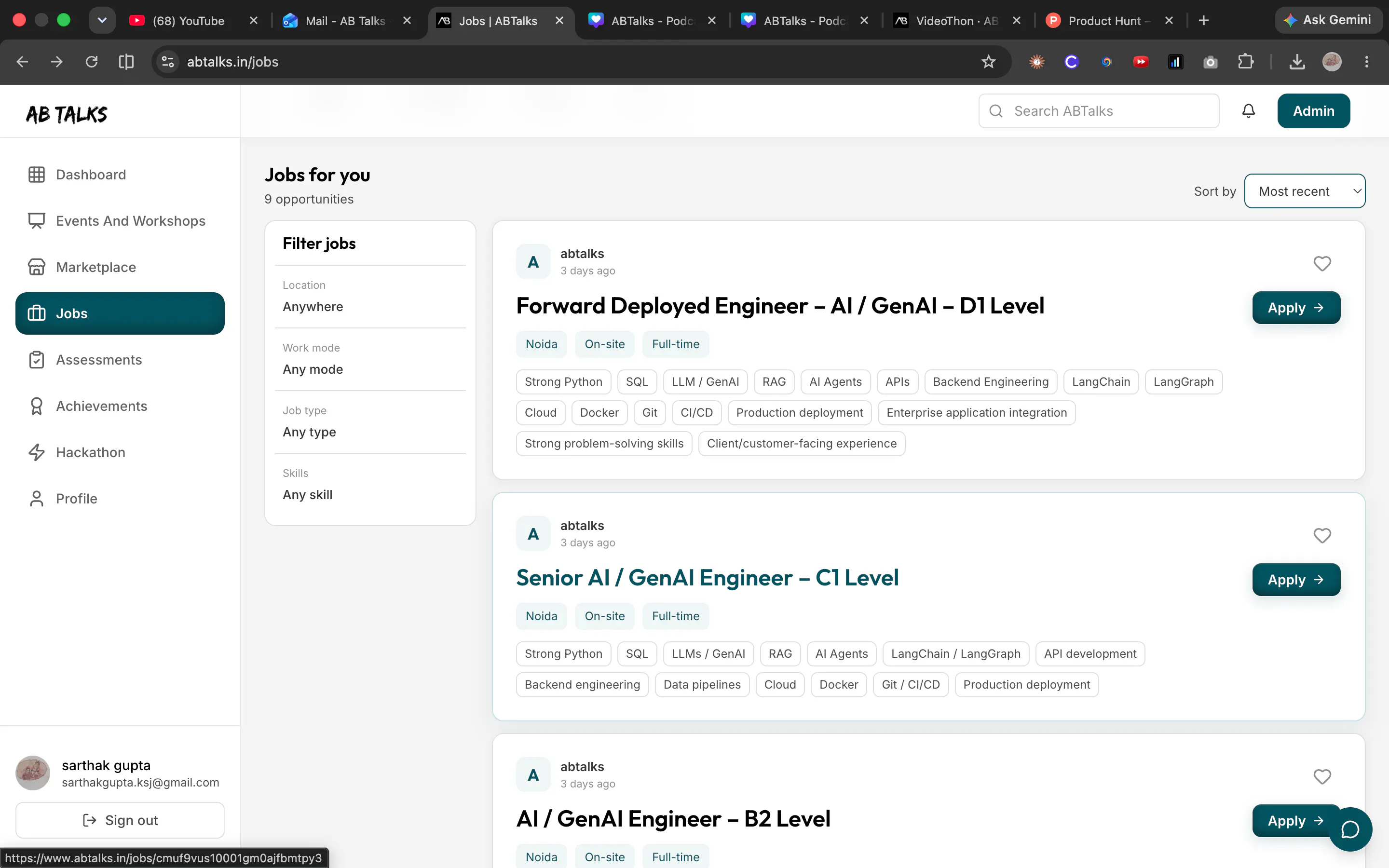Apply to Forward Deployed Engineer job

[1296, 308]
